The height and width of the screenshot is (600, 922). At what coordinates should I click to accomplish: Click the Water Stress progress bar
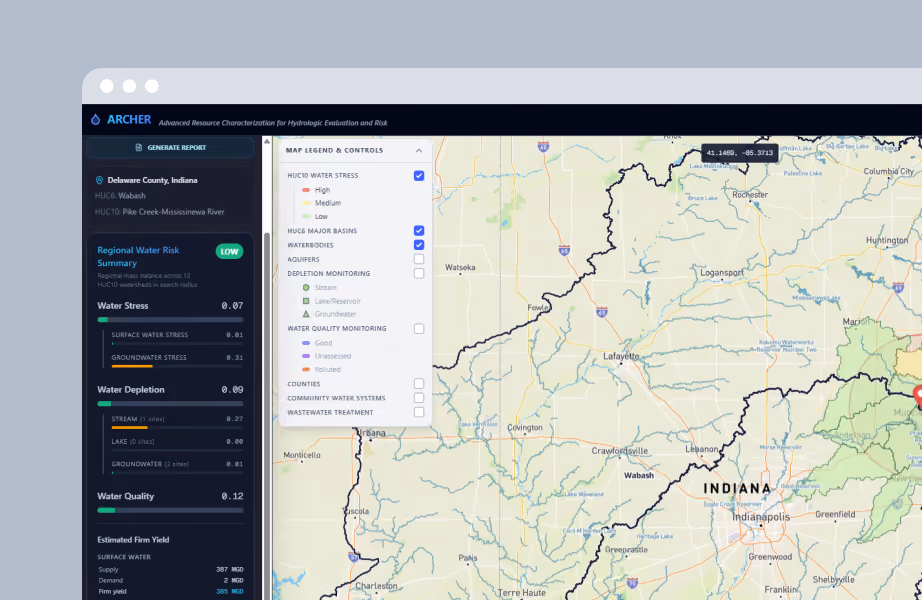(x=170, y=319)
